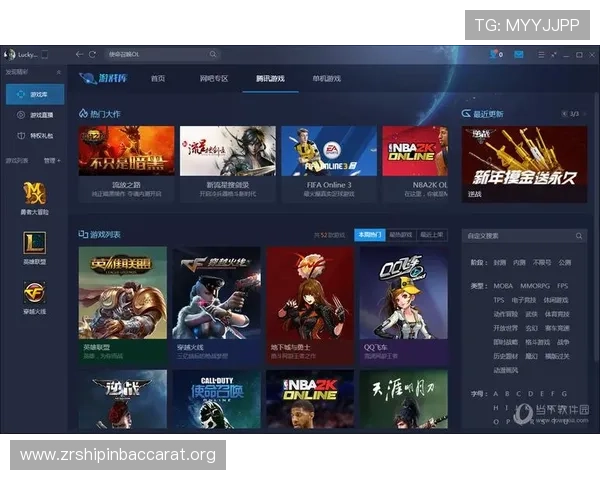Open the title bar hamburger menu
This screenshot has height=480, width=600.
[539, 54]
